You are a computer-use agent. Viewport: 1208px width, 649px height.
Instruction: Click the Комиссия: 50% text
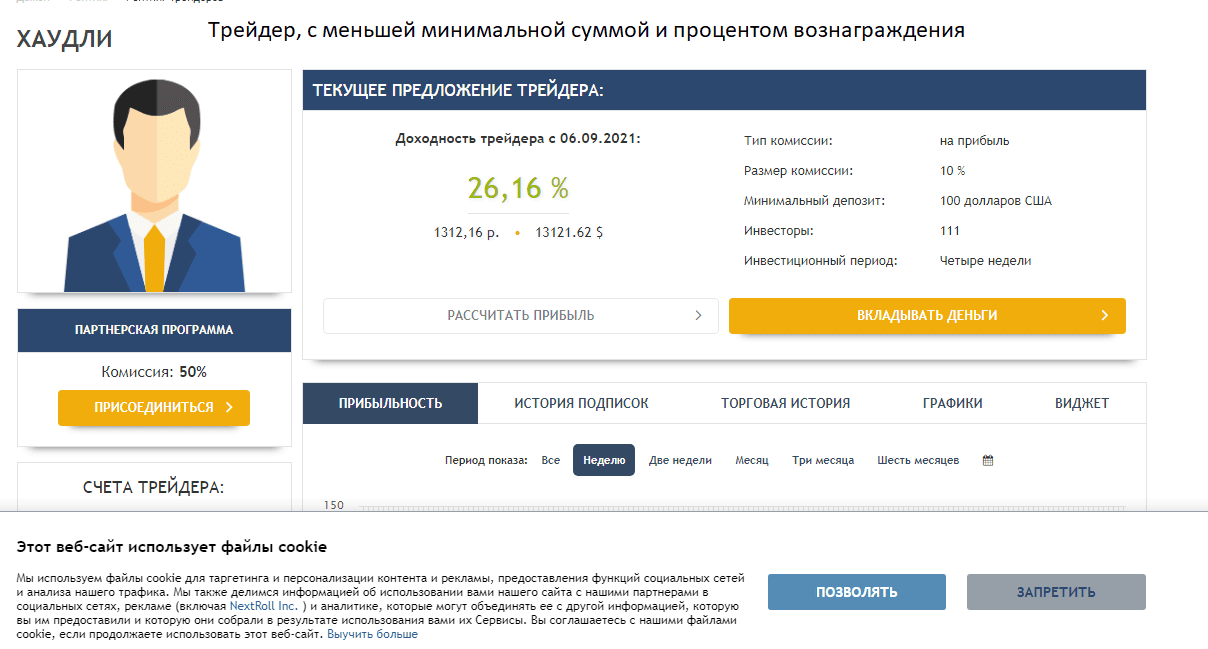(x=154, y=372)
